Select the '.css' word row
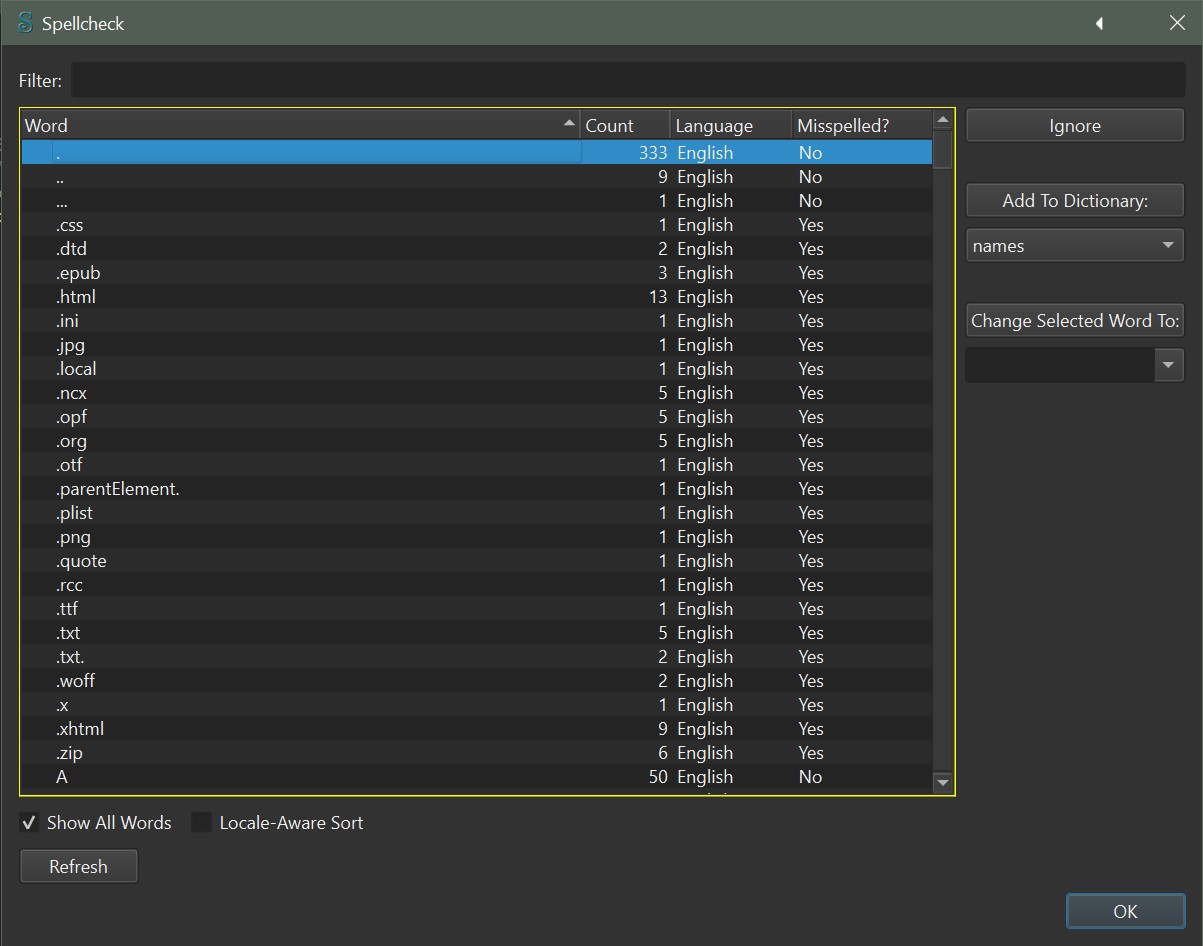1203x946 pixels. point(477,225)
